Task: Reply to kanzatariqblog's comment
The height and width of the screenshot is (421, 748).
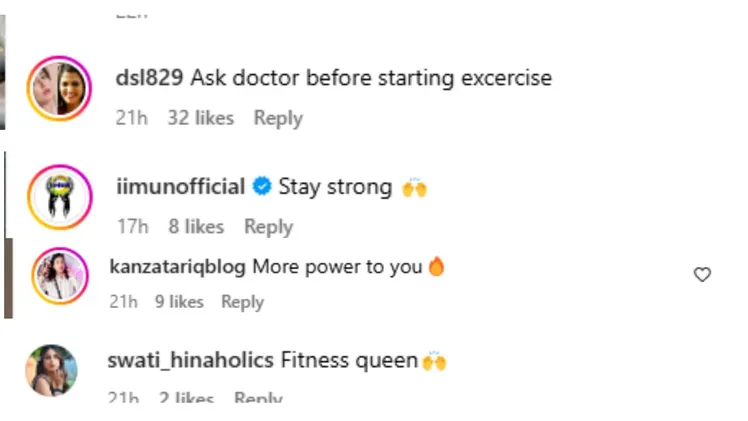Action: pyautogui.click(x=242, y=302)
